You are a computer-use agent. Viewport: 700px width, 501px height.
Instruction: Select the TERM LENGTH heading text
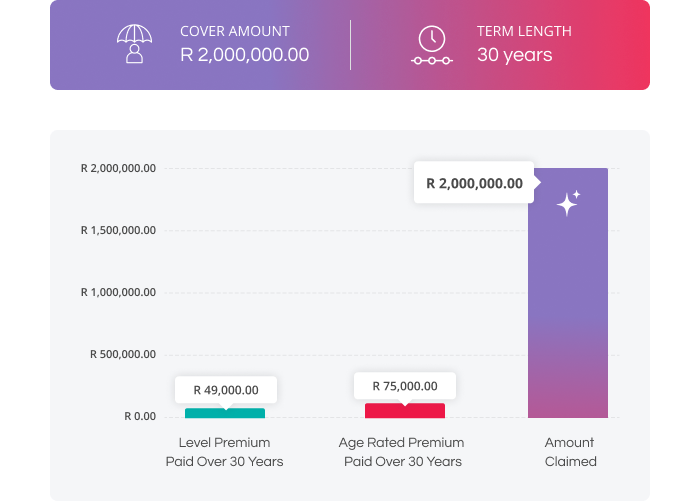click(524, 31)
